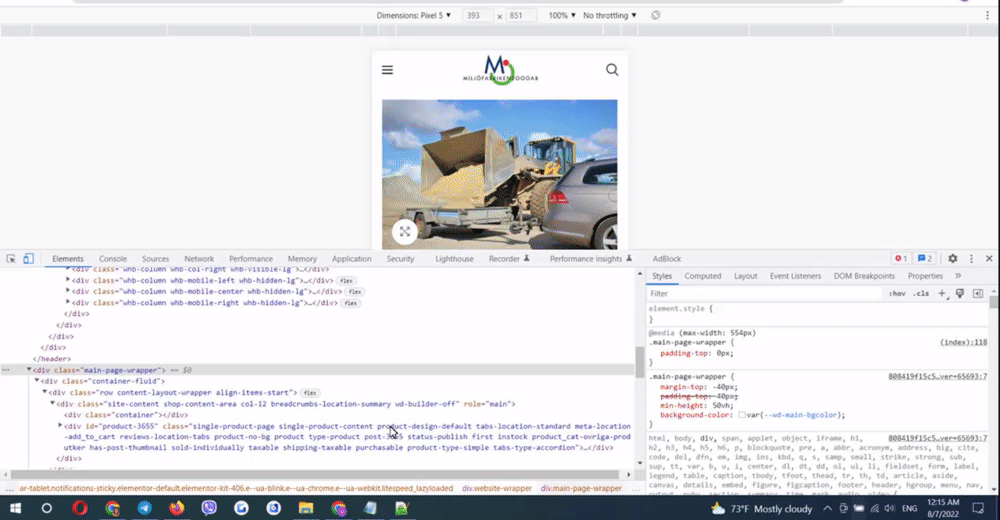This screenshot has width=1000, height=520.
Task: Open the Windows Start menu
Action: click(15, 508)
